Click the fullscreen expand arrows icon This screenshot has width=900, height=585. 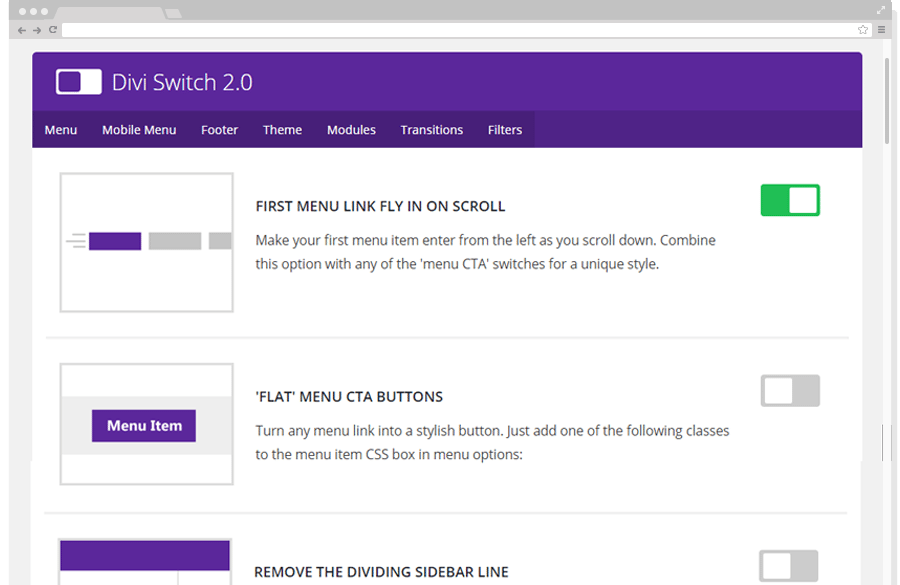pos(881,10)
